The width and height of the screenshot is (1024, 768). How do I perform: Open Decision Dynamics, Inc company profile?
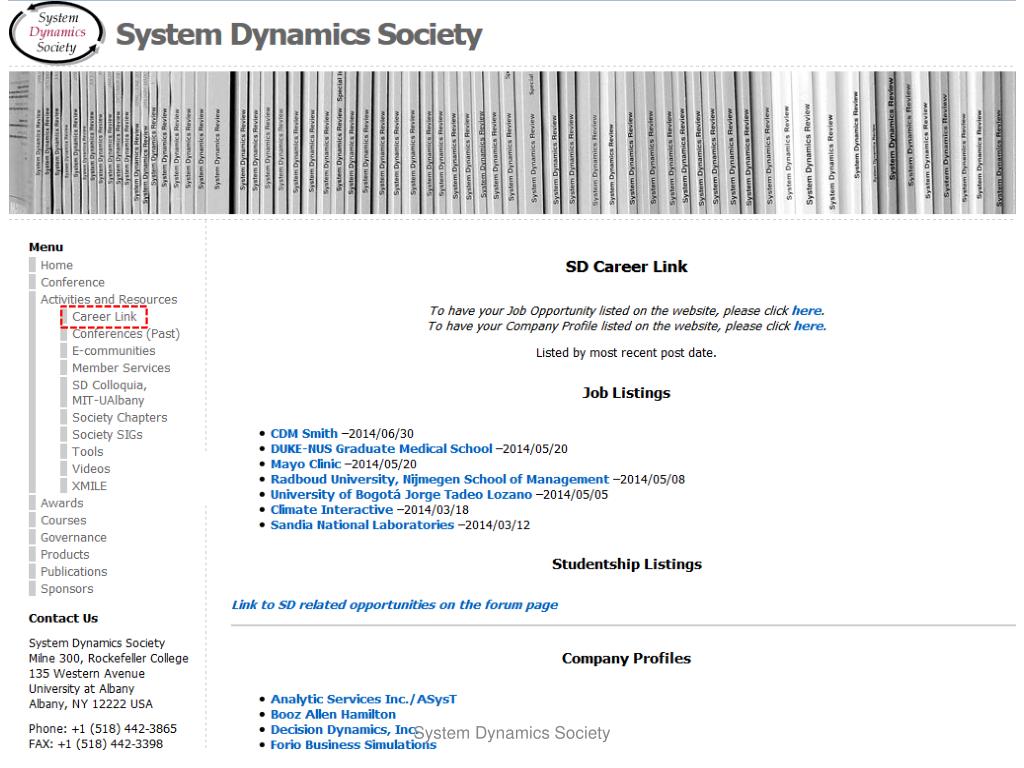(x=344, y=729)
